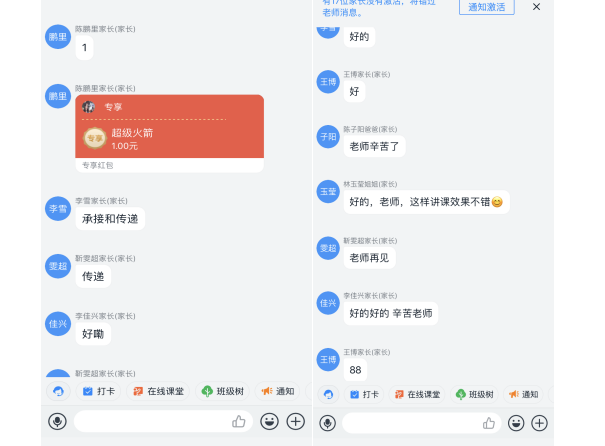The width and height of the screenshot is (605, 446).
Task: Click the 通知激活 button
Action: [x=487, y=7]
